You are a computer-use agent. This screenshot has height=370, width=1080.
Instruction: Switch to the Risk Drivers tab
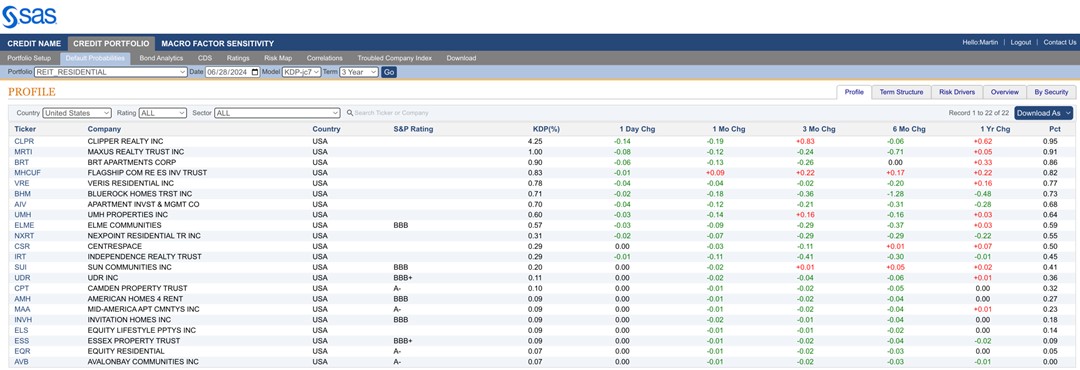tap(957, 92)
